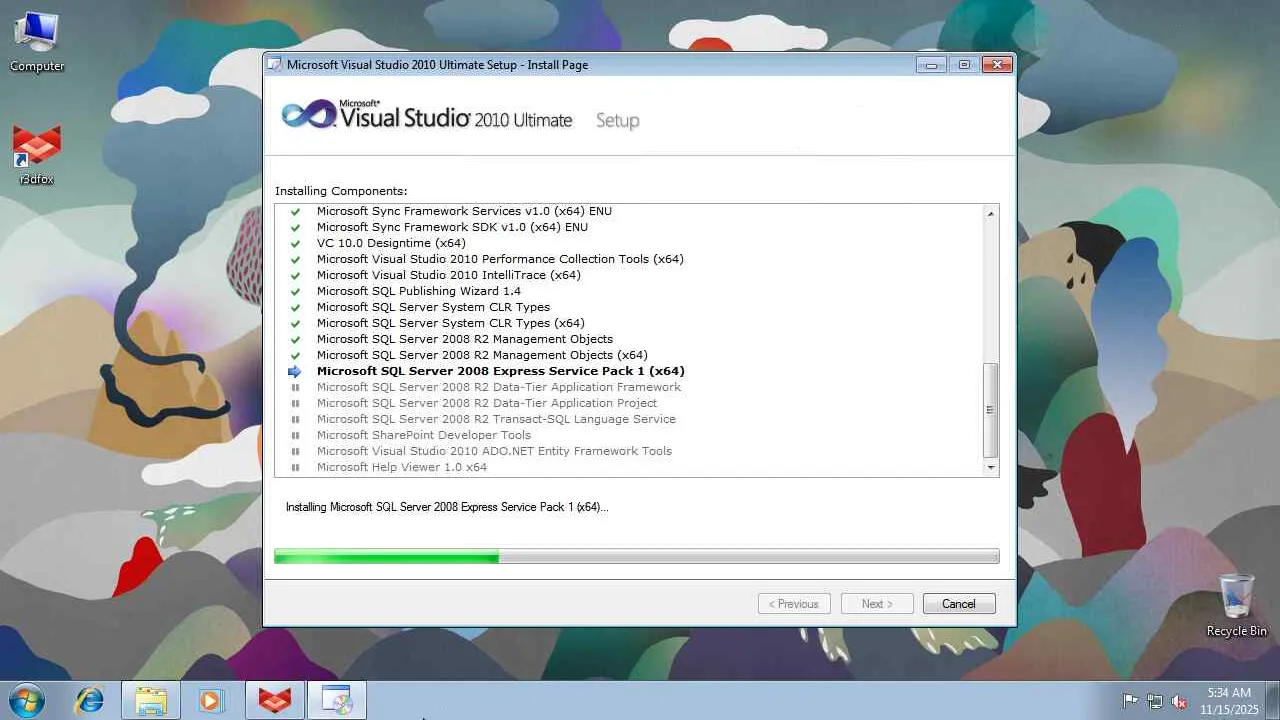This screenshot has width=1280, height=720.
Task: Select the checkmark for Visual Studio 2010 IntelliTrace
Action: point(295,275)
